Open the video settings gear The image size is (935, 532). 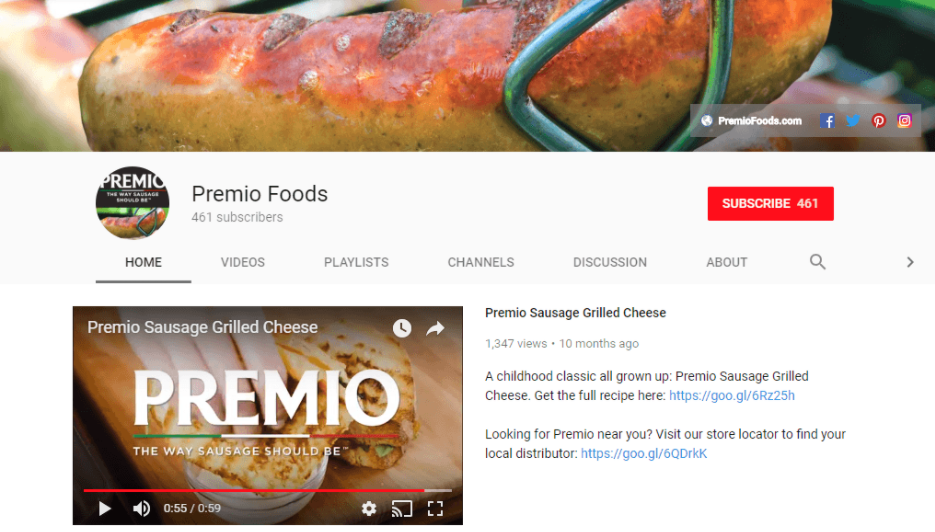click(369, 508)
